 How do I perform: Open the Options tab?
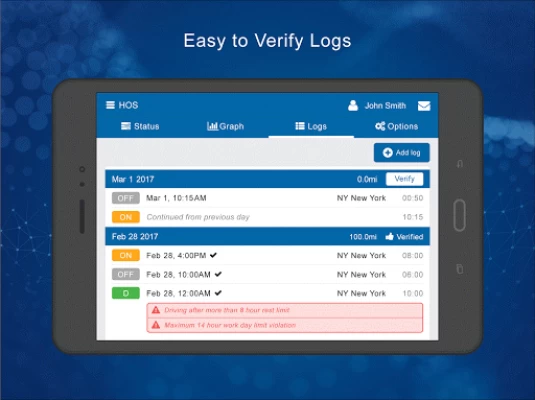[396, 126]
